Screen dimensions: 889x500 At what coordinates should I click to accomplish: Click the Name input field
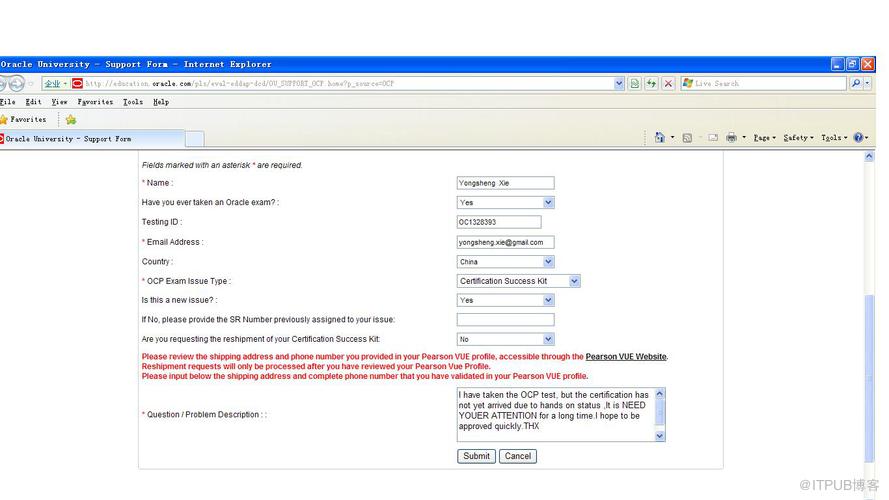(x=505, y=183)
